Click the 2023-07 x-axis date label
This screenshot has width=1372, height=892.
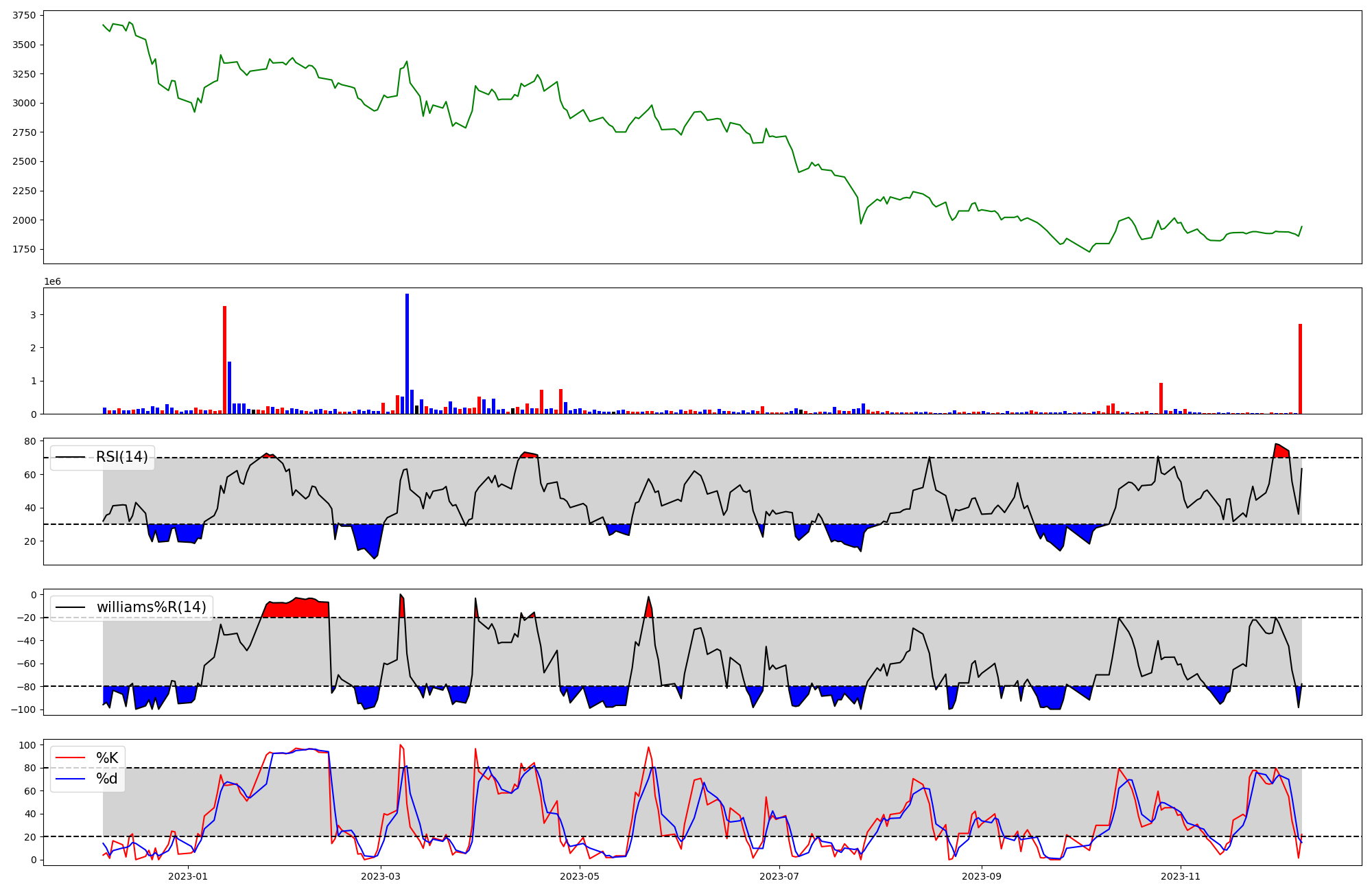pyautogui.click(x=780, y=876)
